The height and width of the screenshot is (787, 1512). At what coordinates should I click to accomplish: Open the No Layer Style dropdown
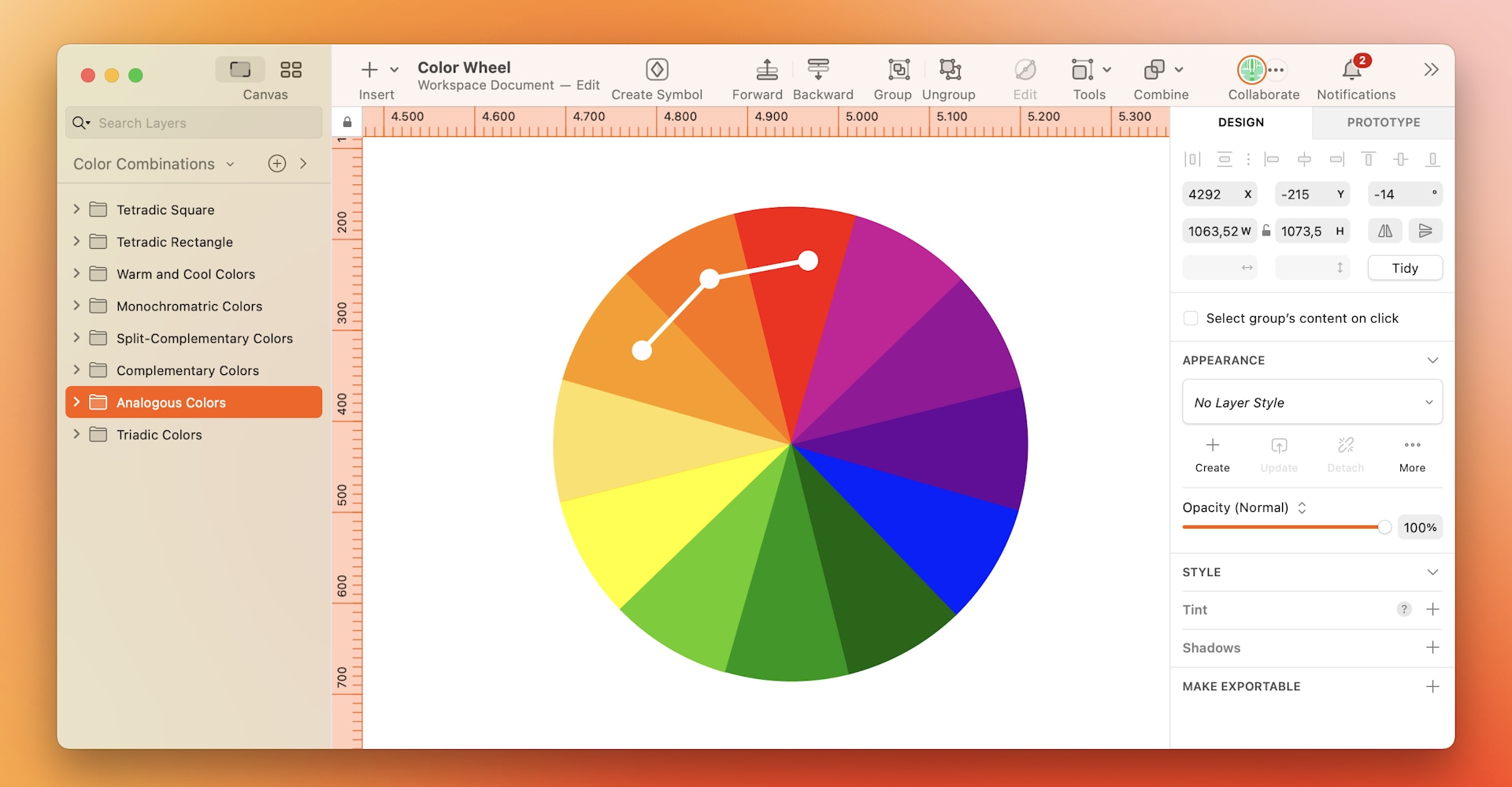tap(1311, 402)
